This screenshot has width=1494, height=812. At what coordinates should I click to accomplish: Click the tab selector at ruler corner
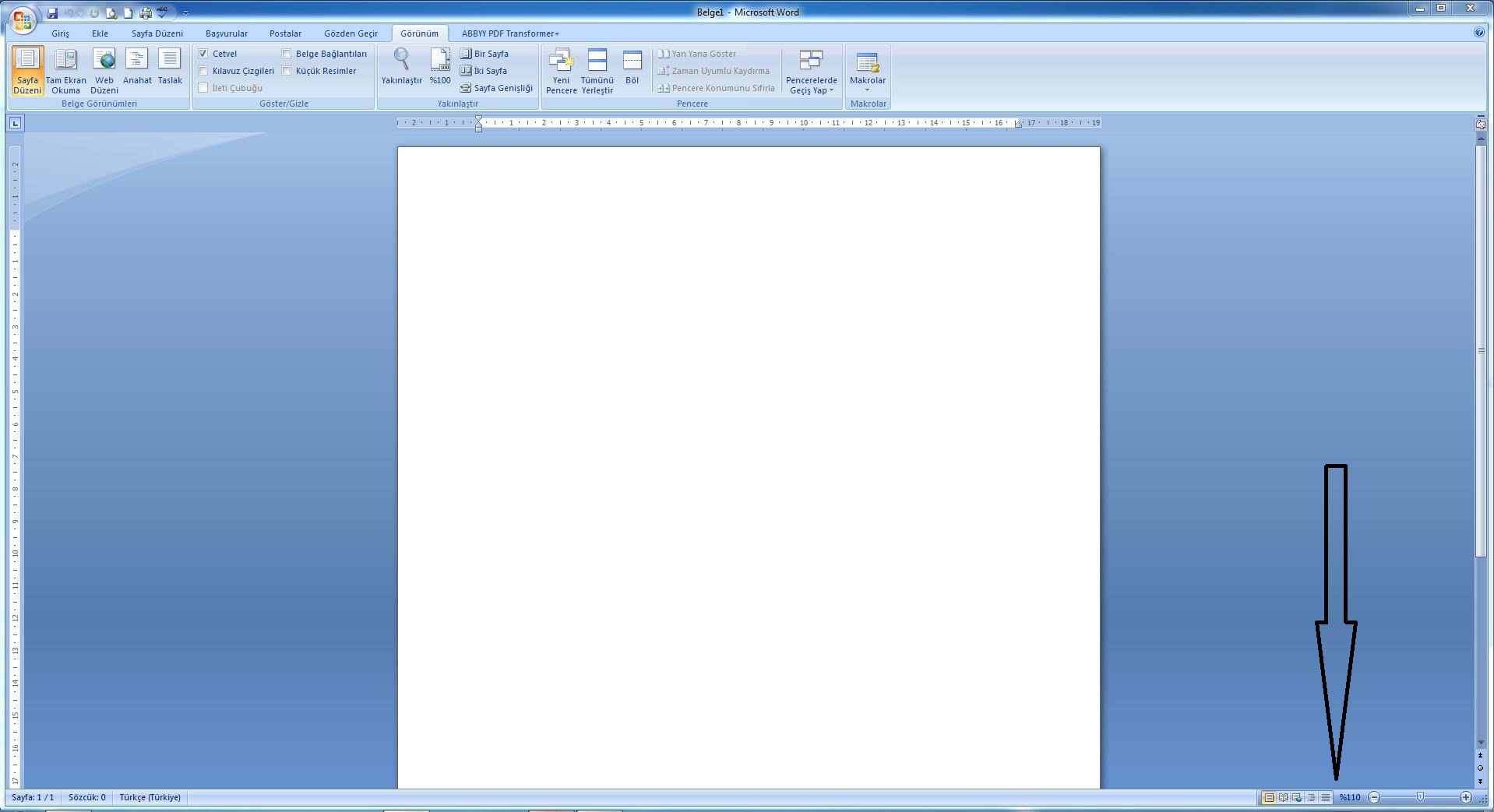point(16,123)
